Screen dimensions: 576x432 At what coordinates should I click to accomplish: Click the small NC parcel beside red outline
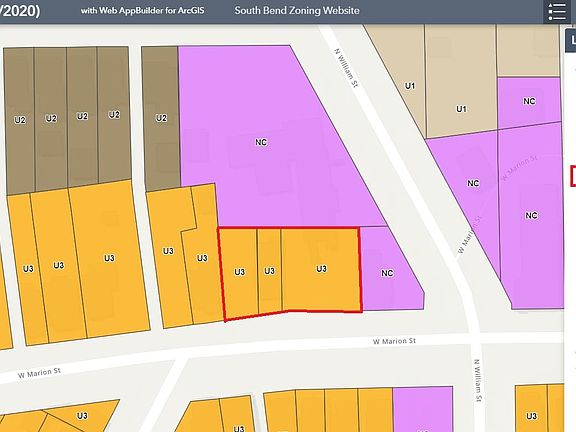point(387,273)
